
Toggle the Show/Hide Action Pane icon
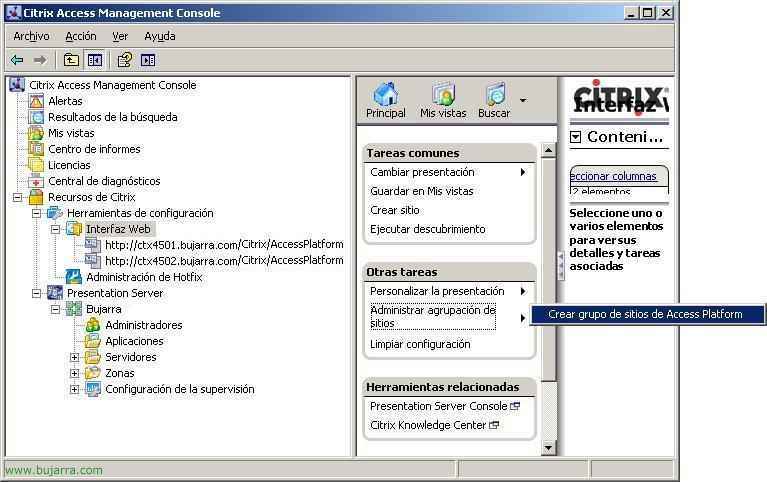pyautogui.click(x=148, y=60)
